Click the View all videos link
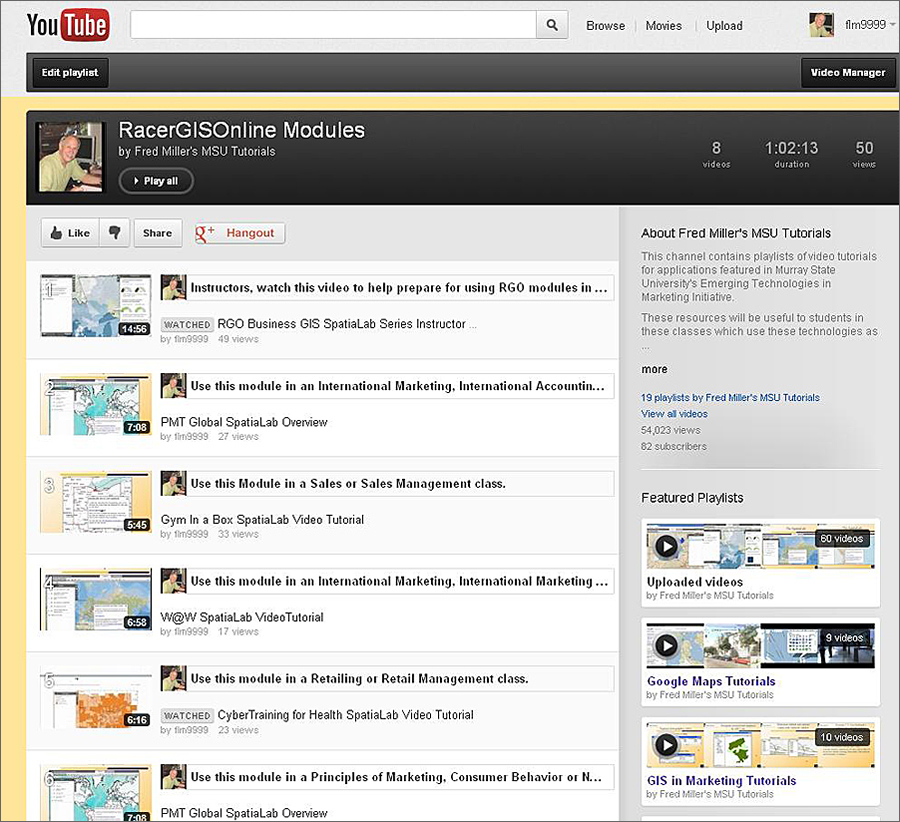 click(x=674, y=413)
